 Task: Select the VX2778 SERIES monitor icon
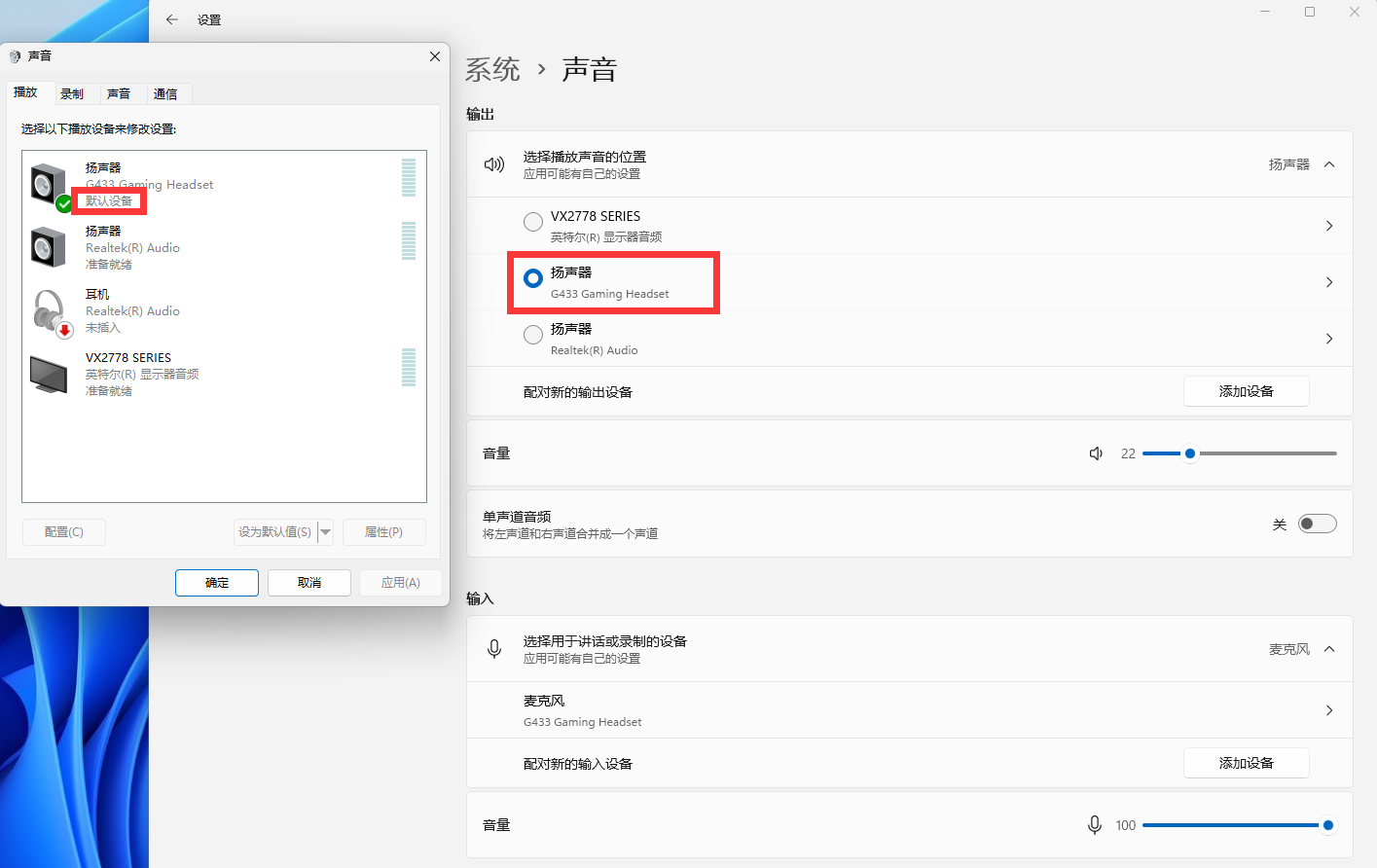click(49, 374)
